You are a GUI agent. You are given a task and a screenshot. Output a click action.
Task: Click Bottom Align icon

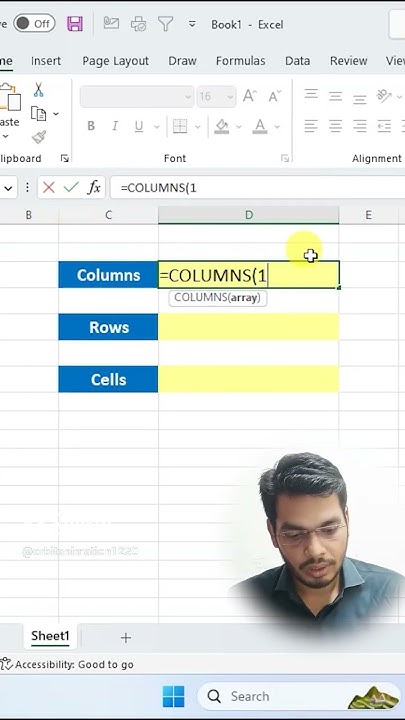tap(360, 98)
